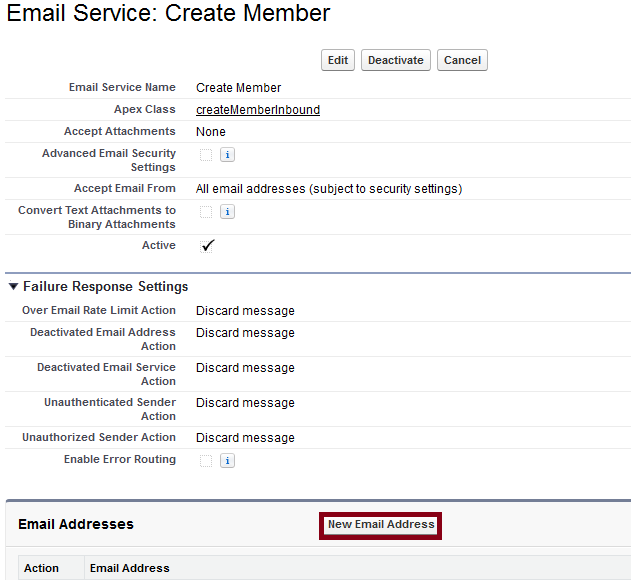631x580 pixels.
Task: Click the 'Email Service: Create Member' page title
Action: (x=168, y=13)
